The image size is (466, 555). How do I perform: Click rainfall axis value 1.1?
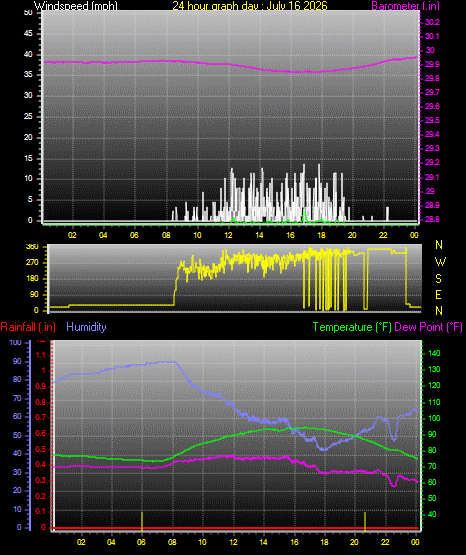click(x=41, y=355)
